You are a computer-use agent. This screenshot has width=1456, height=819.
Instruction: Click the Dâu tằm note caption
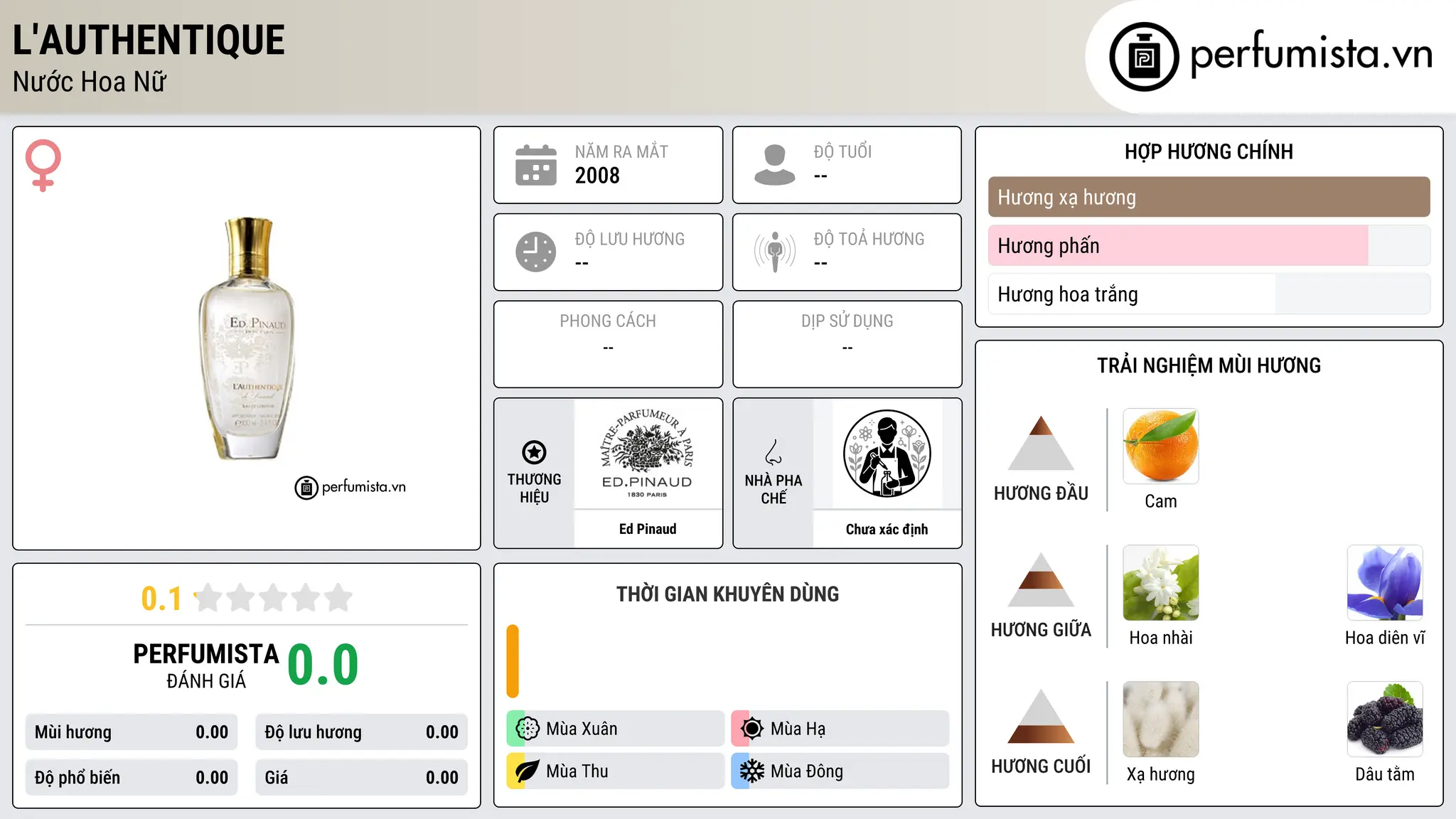[1385, 774]
